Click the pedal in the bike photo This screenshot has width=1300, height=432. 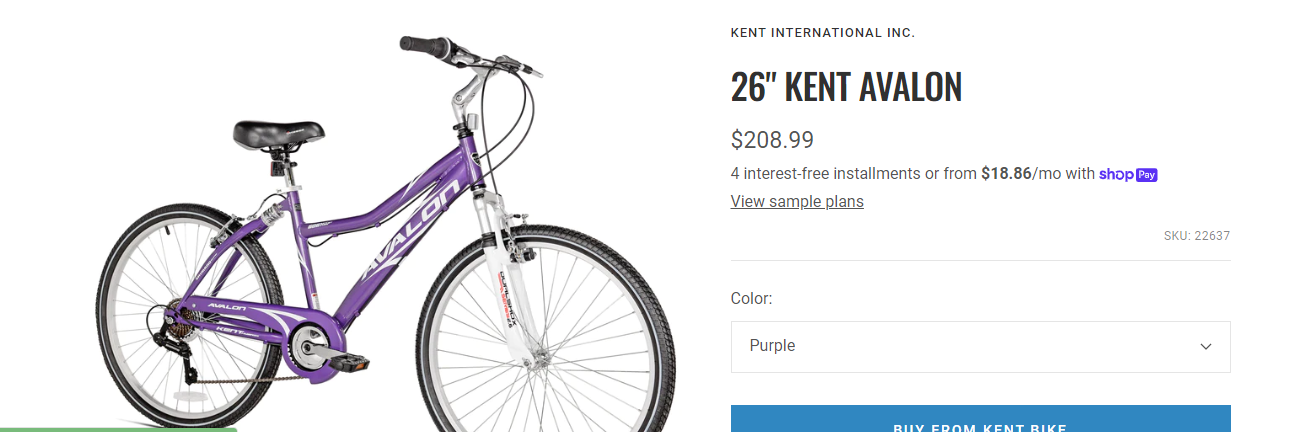pos(352,364)
